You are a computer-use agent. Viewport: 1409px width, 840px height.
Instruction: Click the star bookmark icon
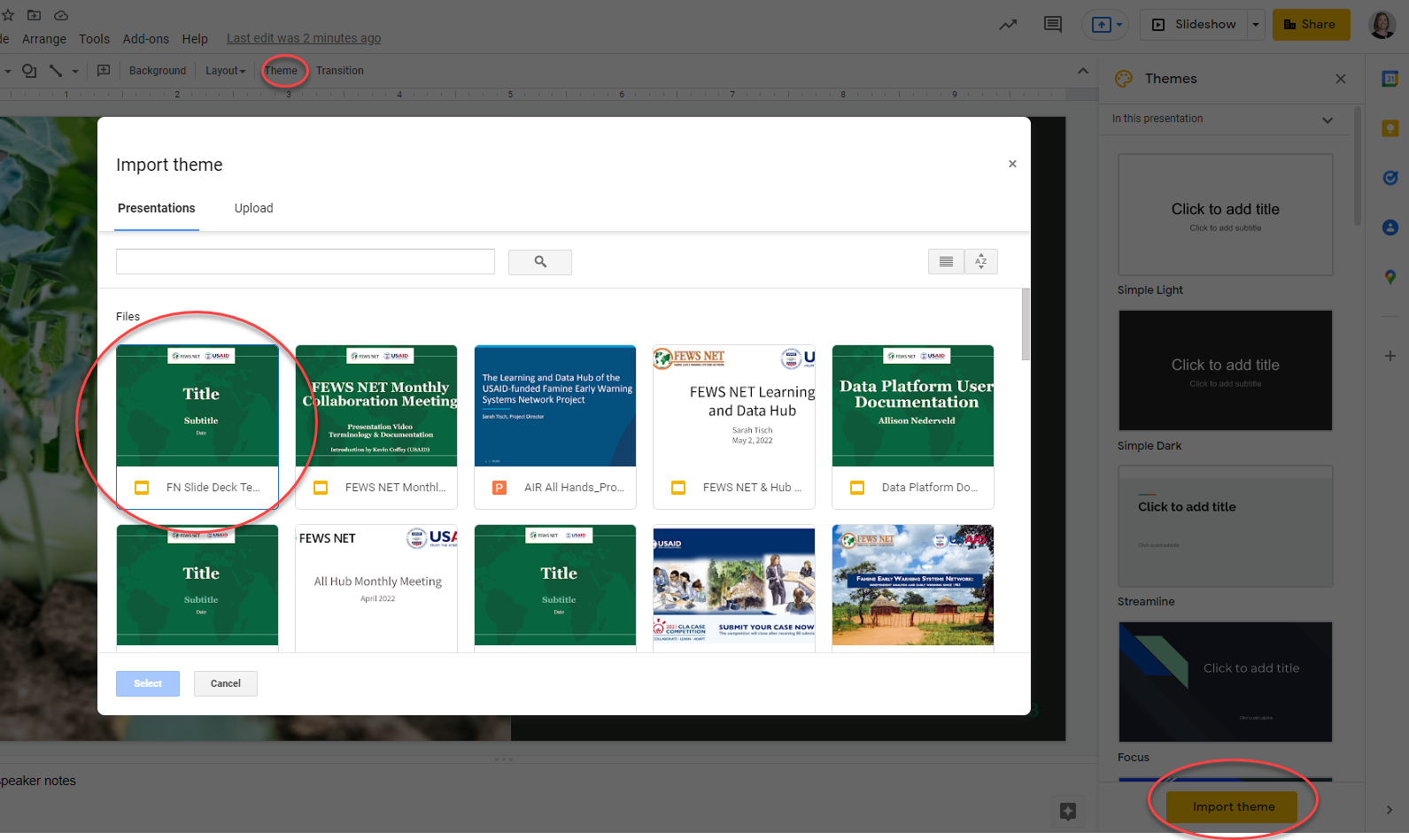[8, 15]
